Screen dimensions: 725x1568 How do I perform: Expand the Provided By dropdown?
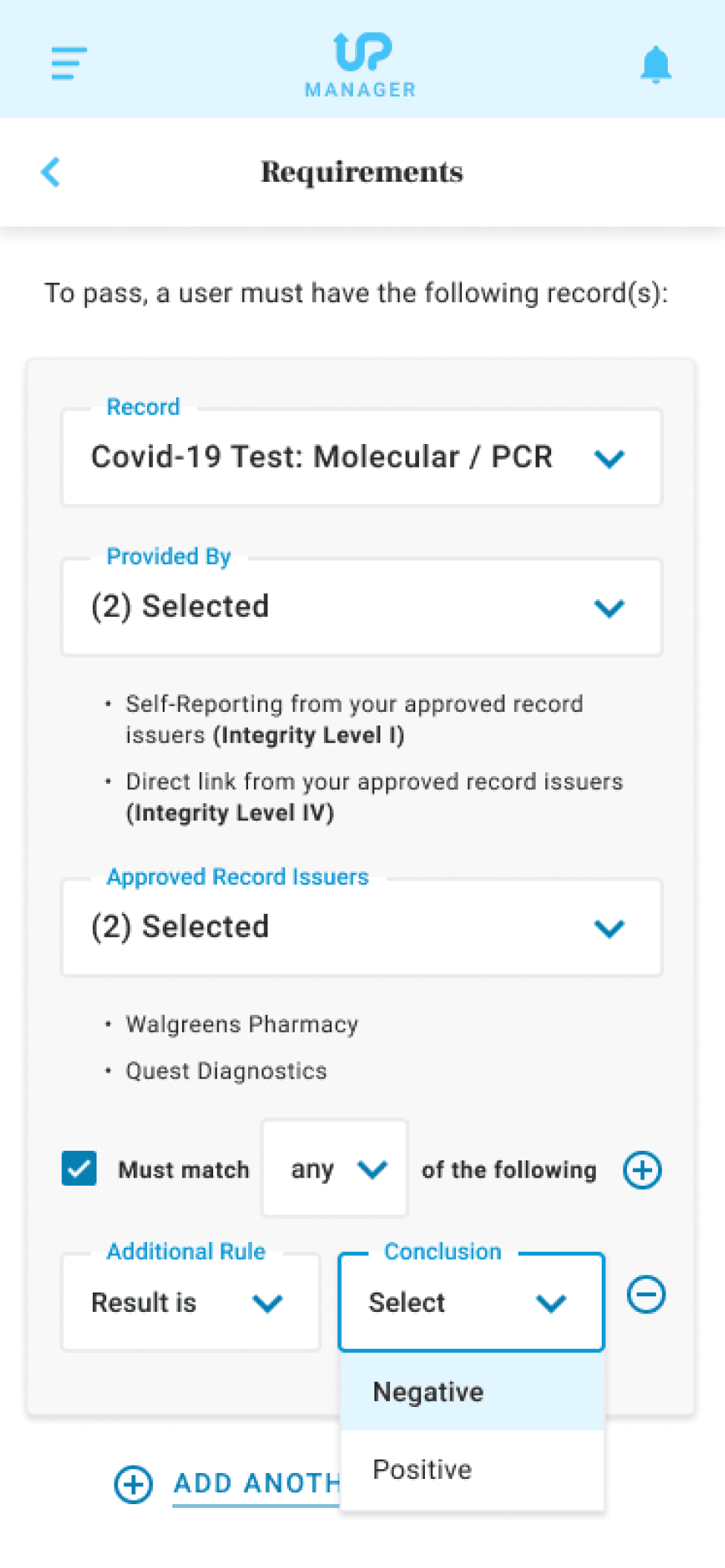[x=362, y=607]
